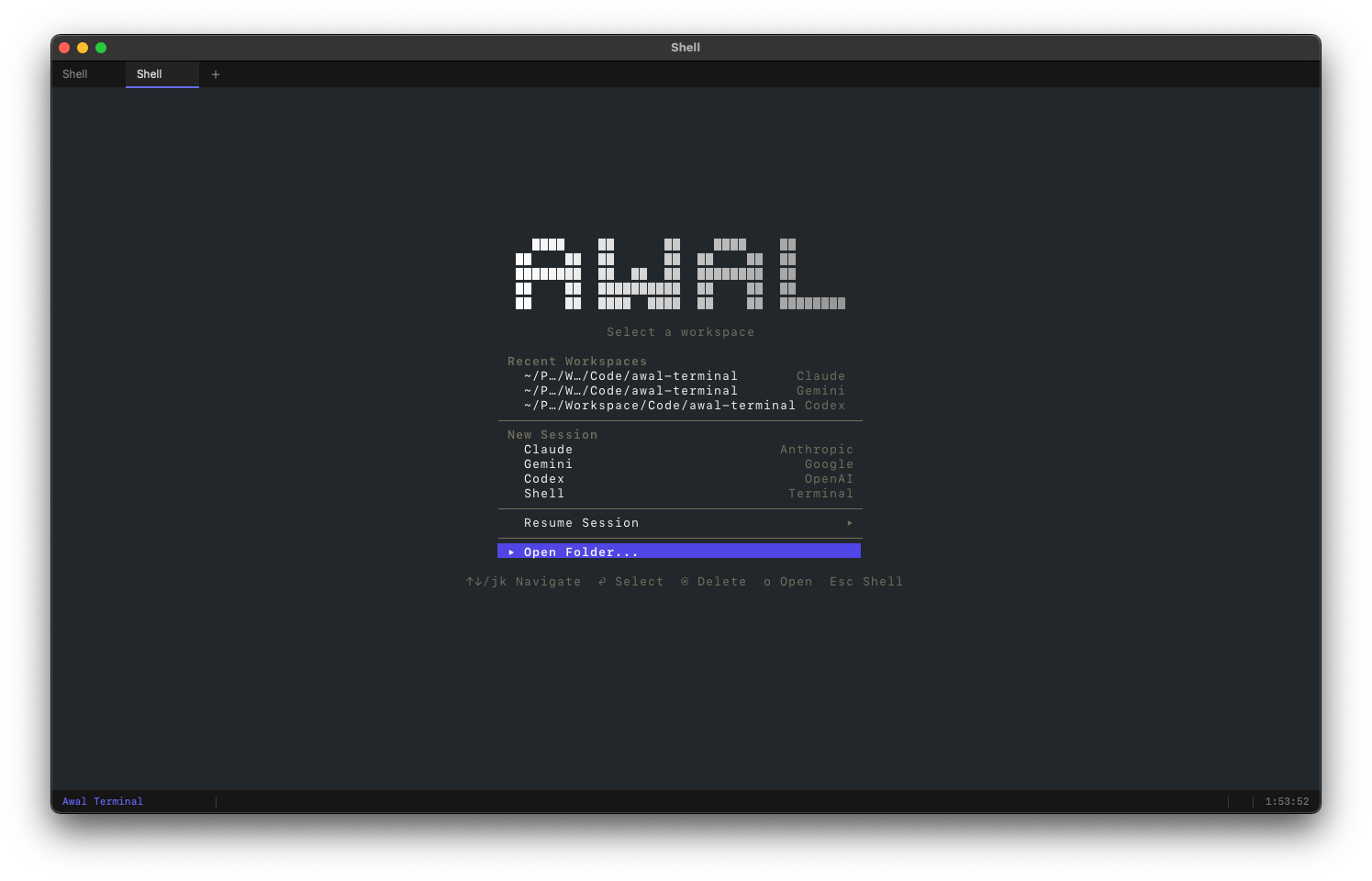1372x881 pixels.
Task: Start new Shell terminal session
Action: point(680,494)
